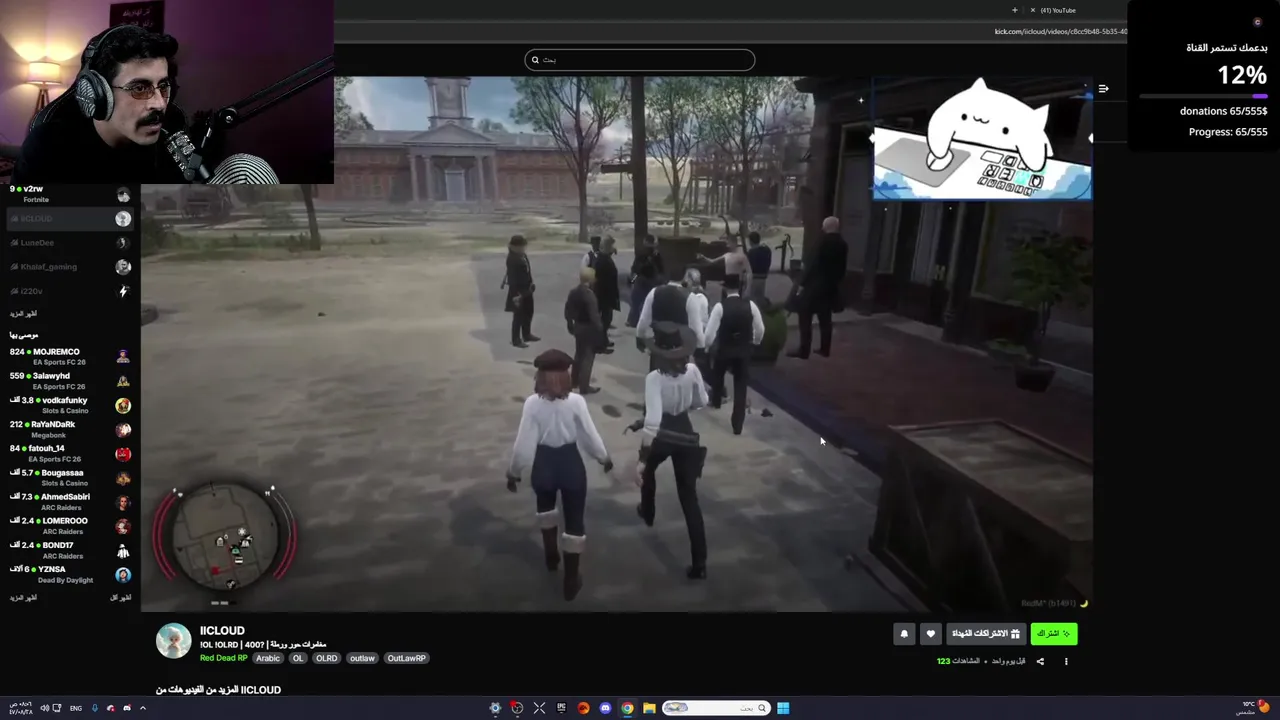Collapse chat panel icon at video top-right
This screenshot has width=1280, height=720.
click(x=1103, y=89)
